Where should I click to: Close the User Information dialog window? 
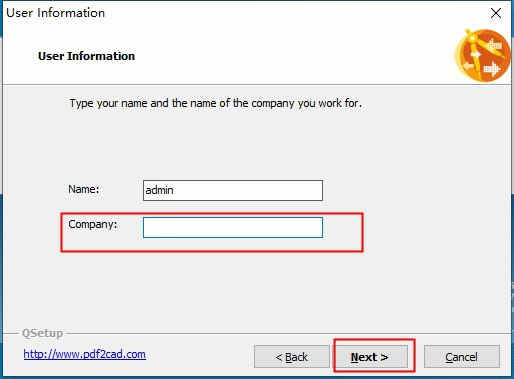(x=496, y=13)
